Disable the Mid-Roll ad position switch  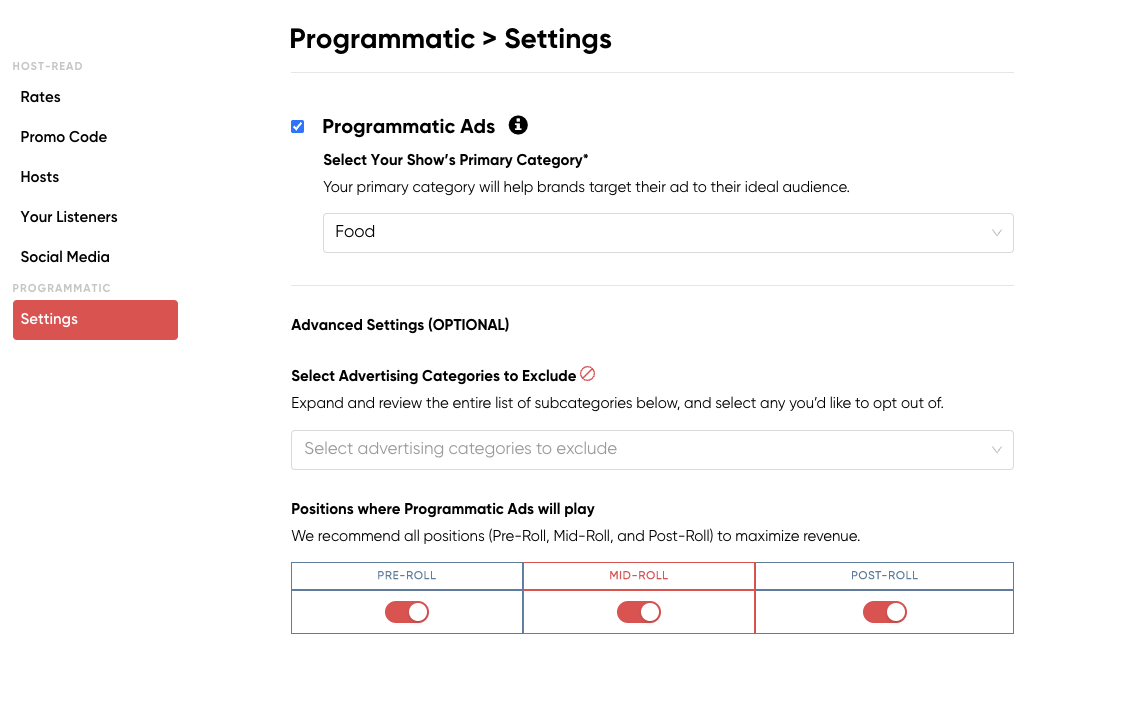coord(639,612)
